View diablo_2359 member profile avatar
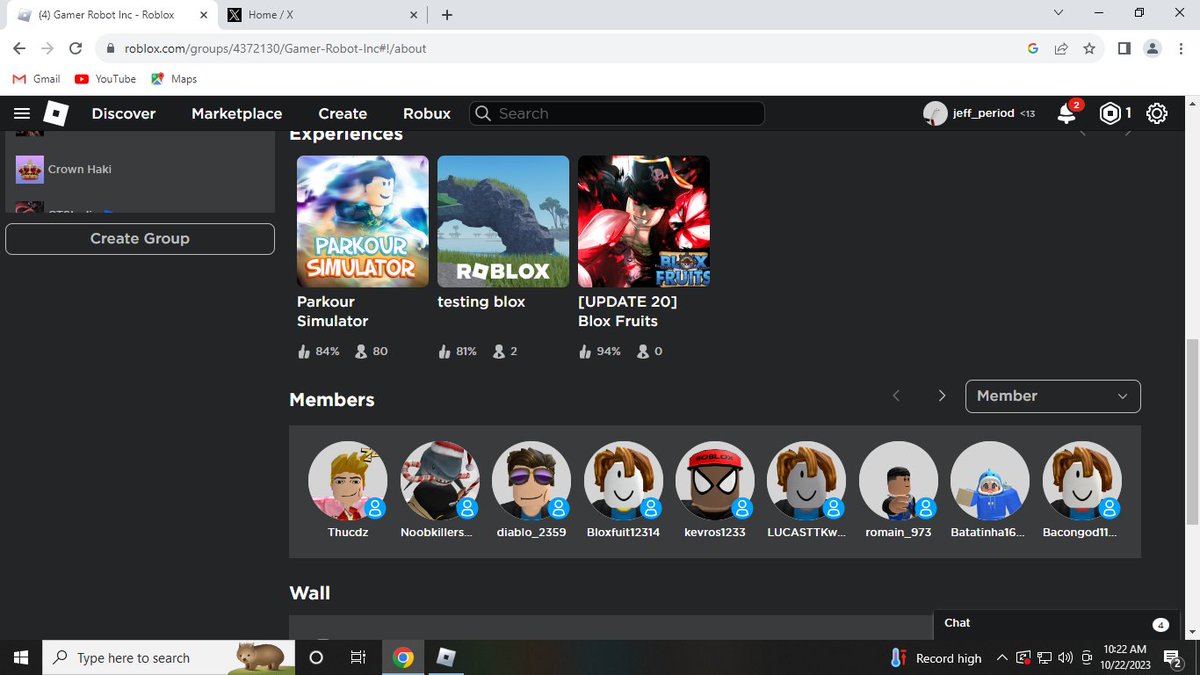1200x675 pixels. pyautogui.click(x=532, y=480)
